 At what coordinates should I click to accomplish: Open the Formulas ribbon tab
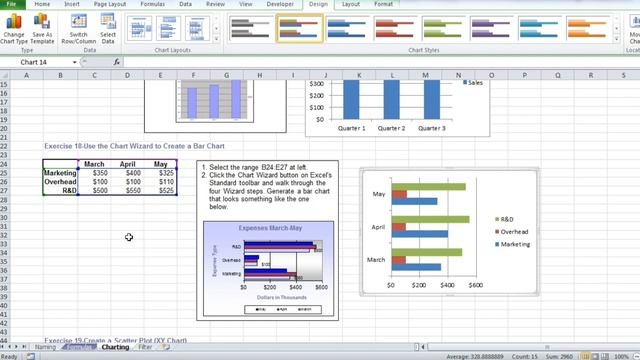pos(152,4)
